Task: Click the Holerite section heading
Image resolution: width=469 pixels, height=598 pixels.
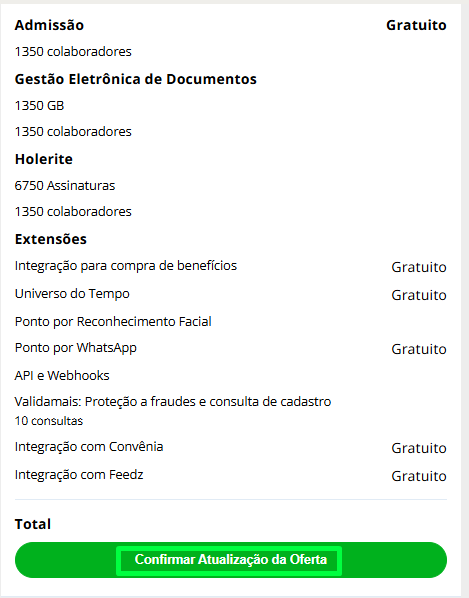Action: (44, 159)
